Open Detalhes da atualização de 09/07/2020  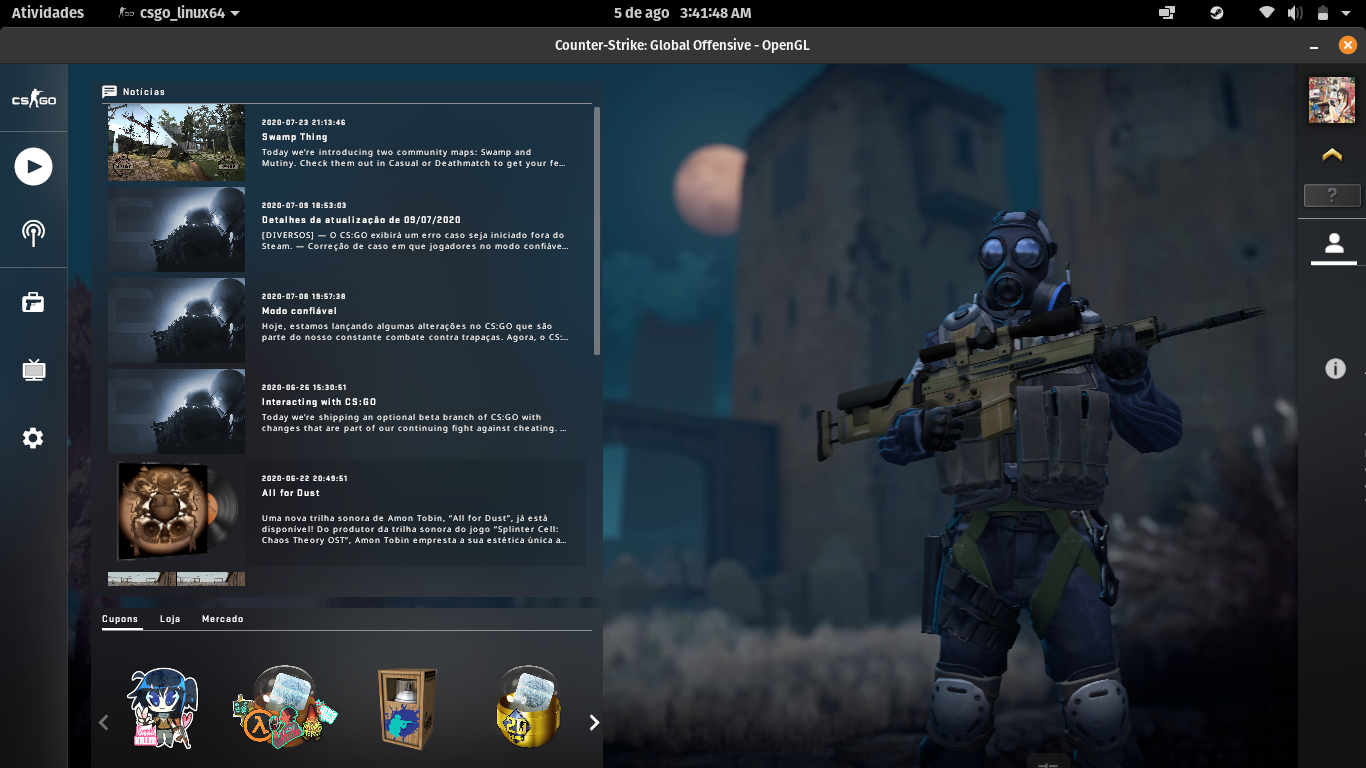[347, 229]
